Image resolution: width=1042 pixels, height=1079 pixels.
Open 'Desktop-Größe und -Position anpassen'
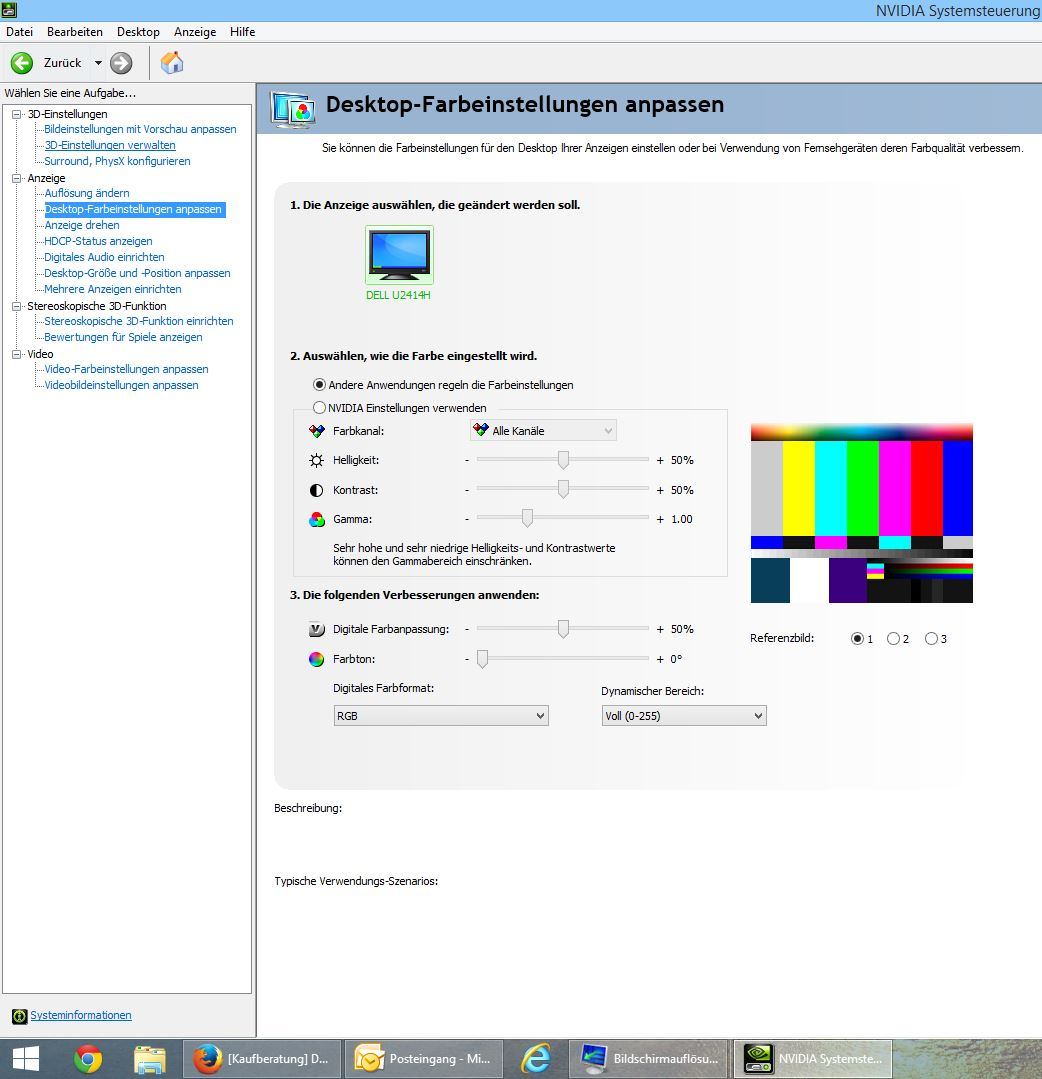tap(138, 273)
